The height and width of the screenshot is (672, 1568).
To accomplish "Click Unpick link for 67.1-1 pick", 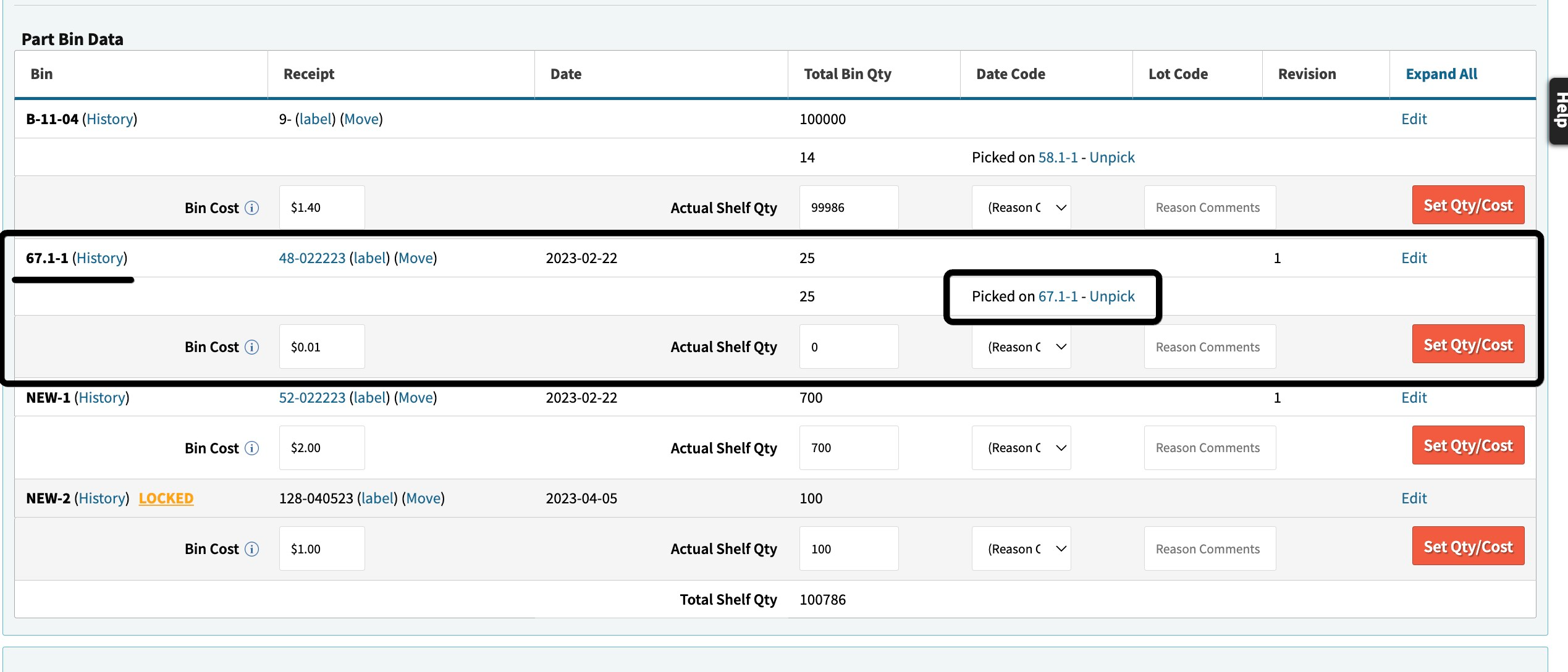I will [1112, 296].
